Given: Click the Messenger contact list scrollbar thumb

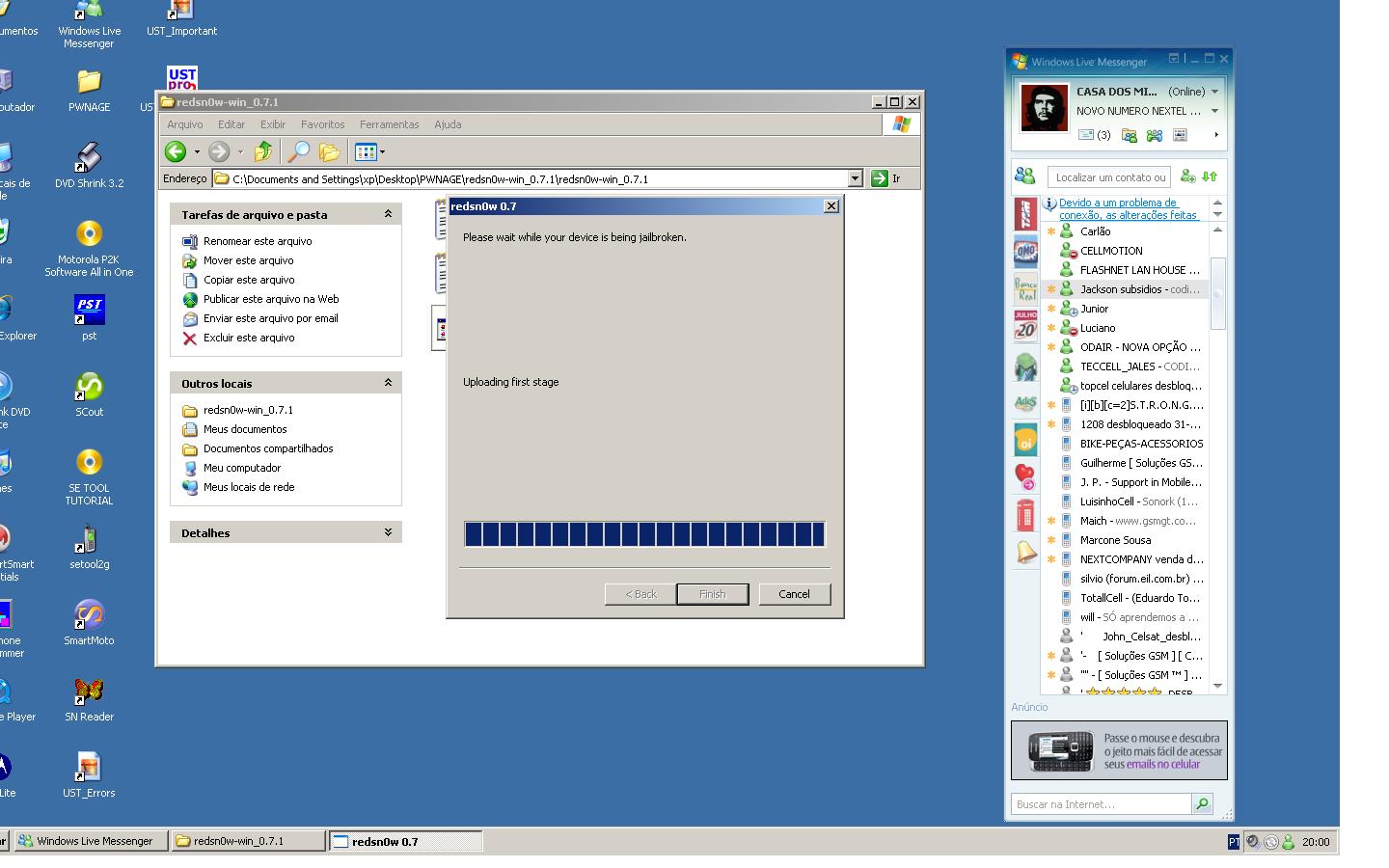Looking at the screenshot, I should pyautogui.click(x=1217, y=293).
